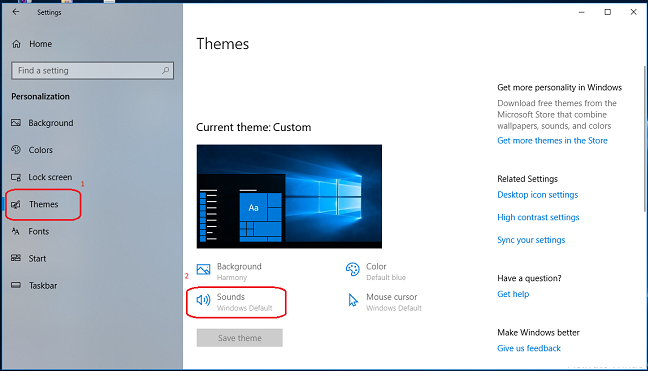Maximize the Settings window

[608, 12]
